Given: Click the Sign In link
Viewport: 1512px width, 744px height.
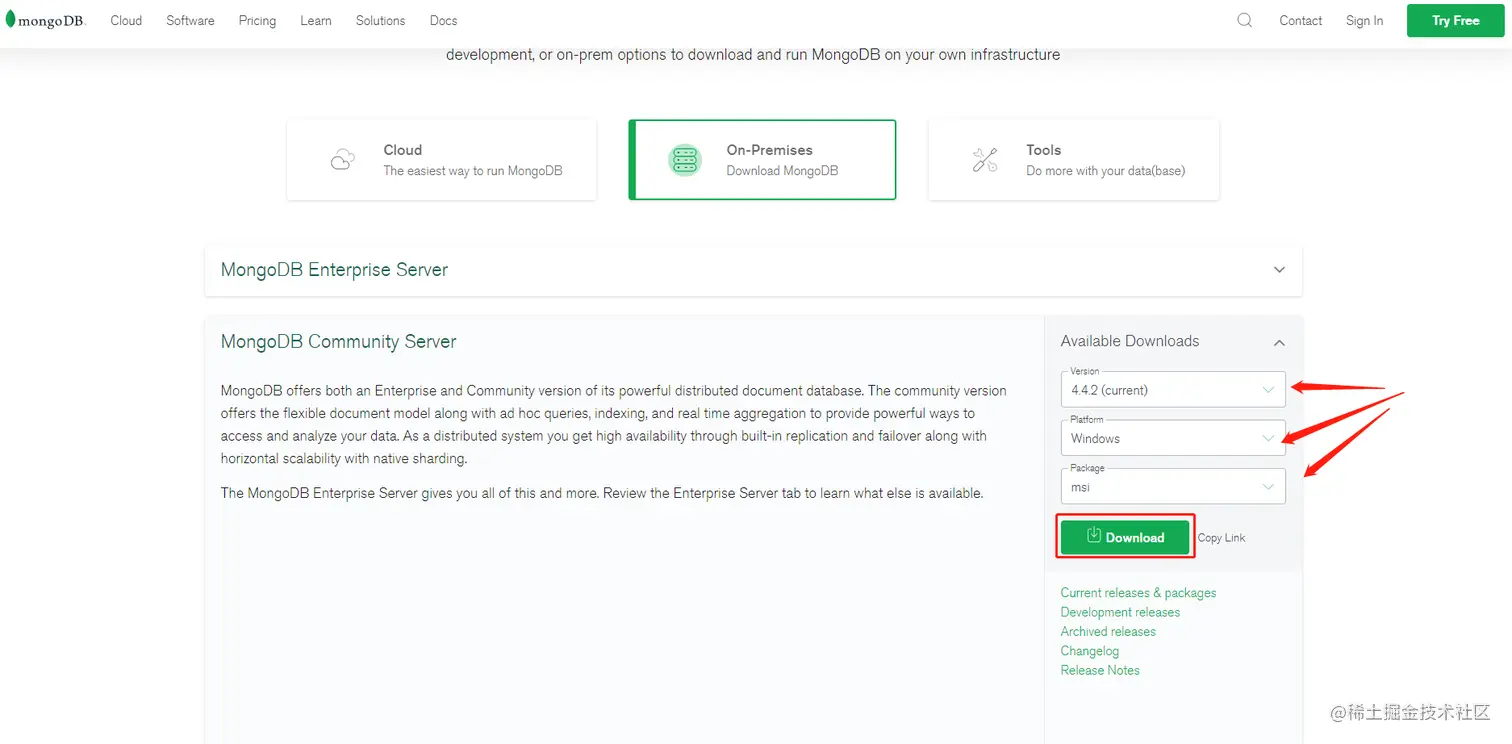Looking at the screenshot, I should pyautogui.click(x=1364, y=20).
